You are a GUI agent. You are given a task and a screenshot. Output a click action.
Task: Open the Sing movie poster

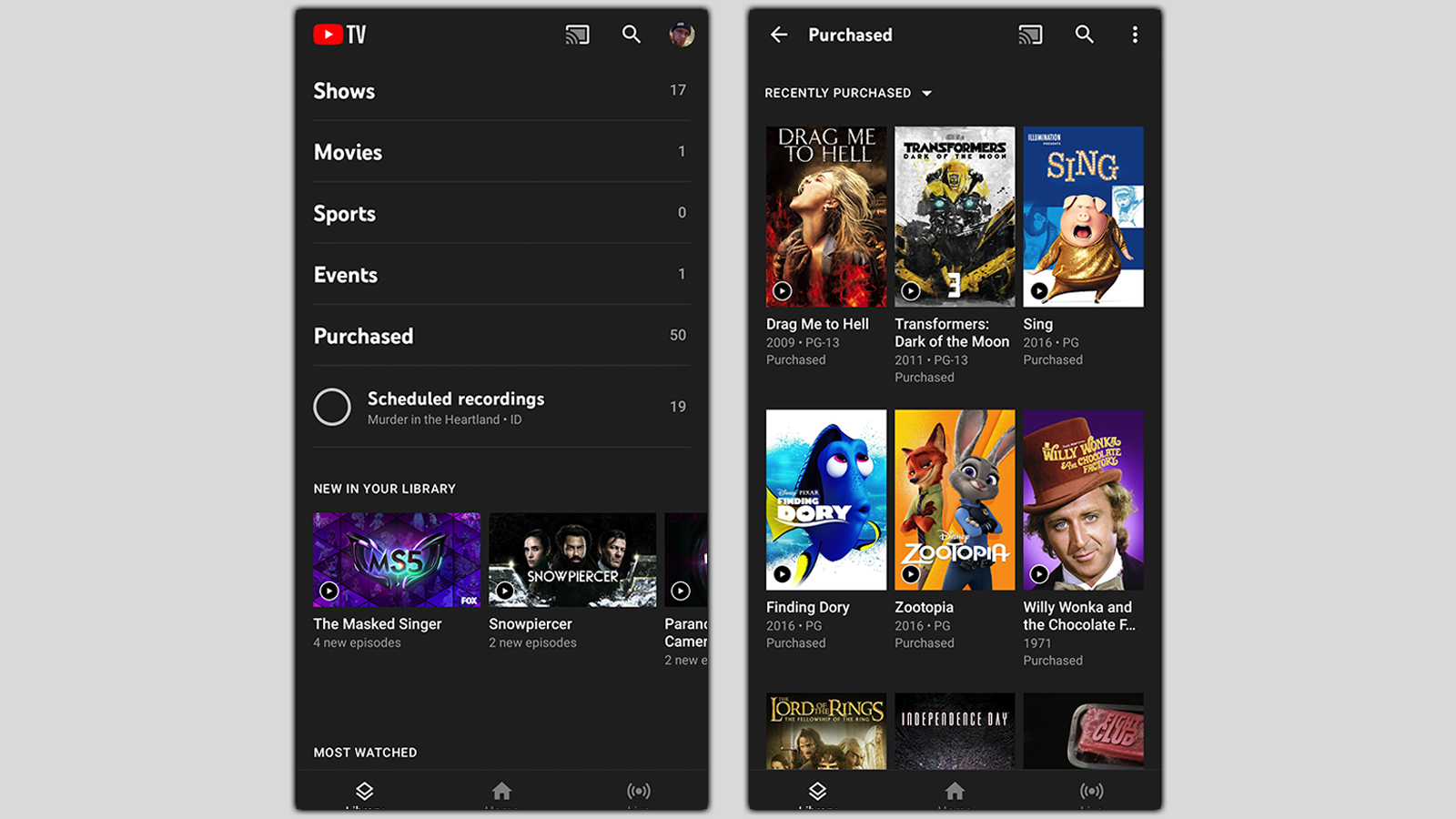pyautogui.click(x=1083, y=217)
